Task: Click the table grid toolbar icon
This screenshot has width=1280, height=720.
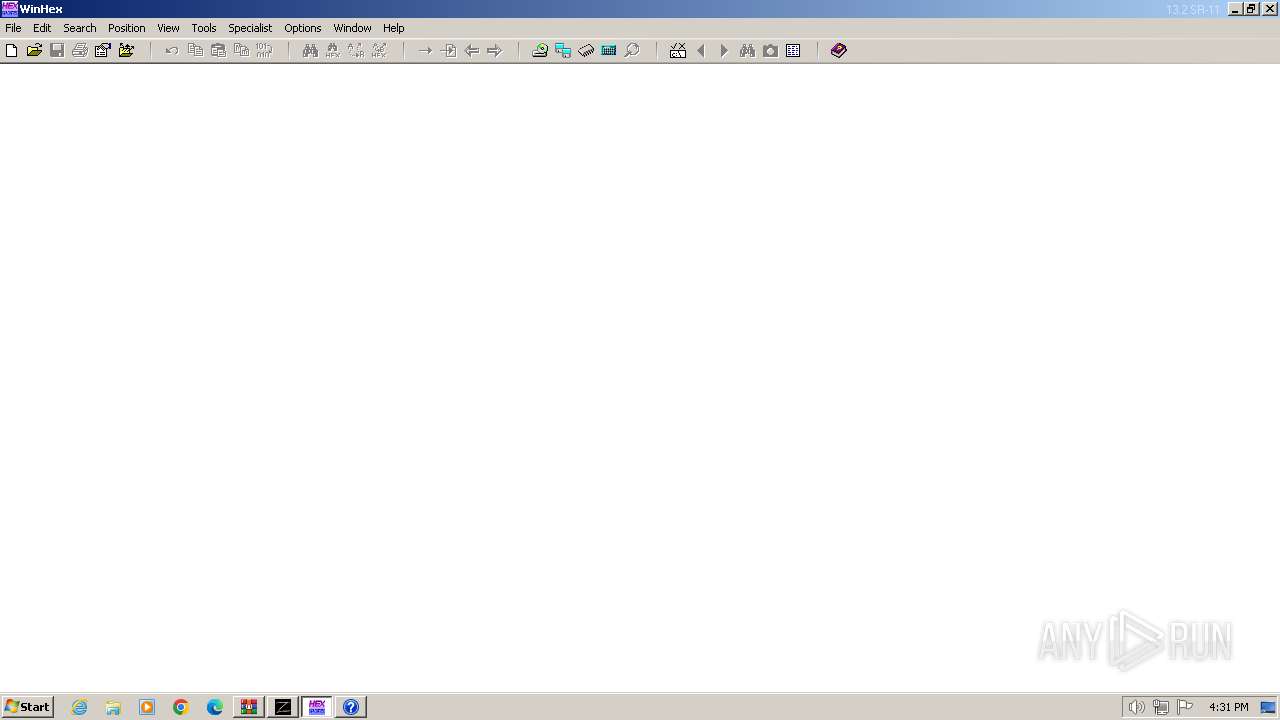Action: pyautogui.click(x=793, y=50)
